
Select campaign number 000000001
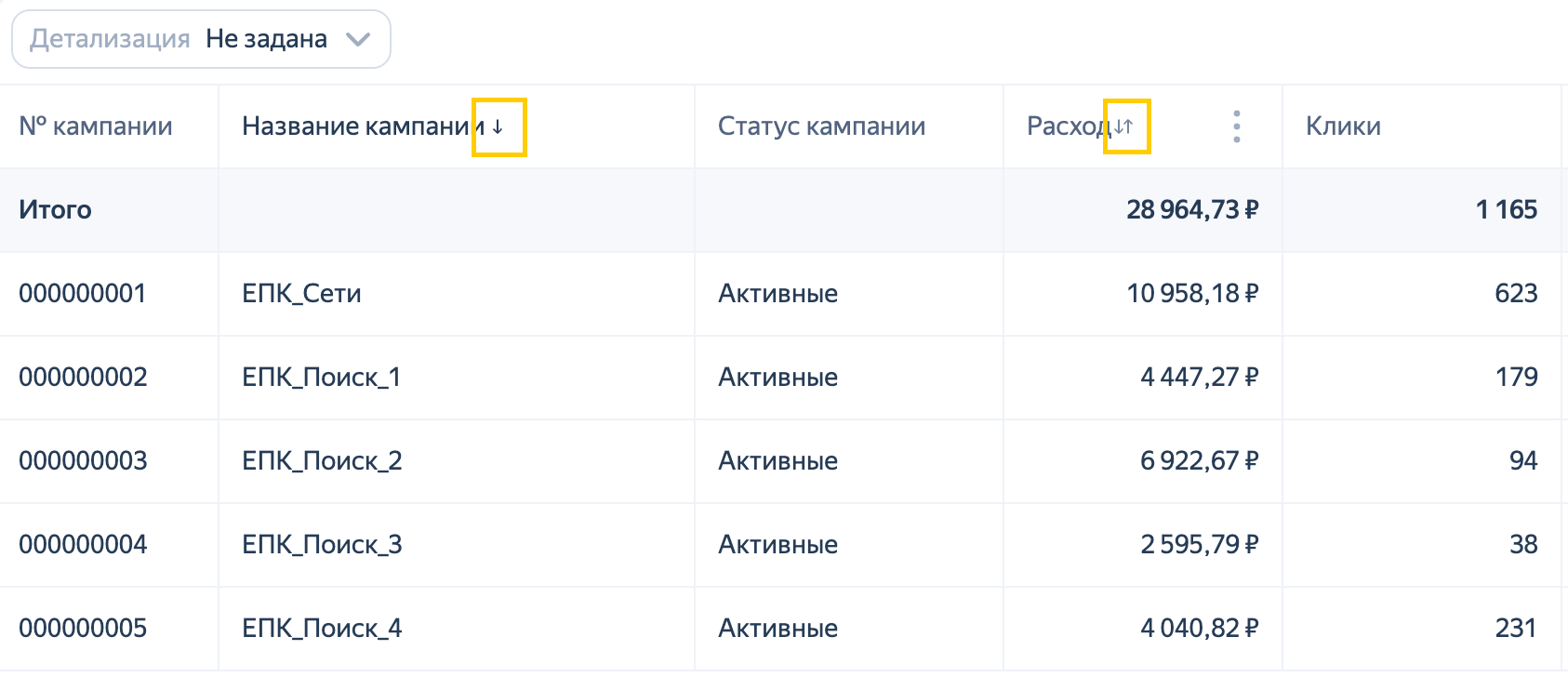click(x=83, y=294)
